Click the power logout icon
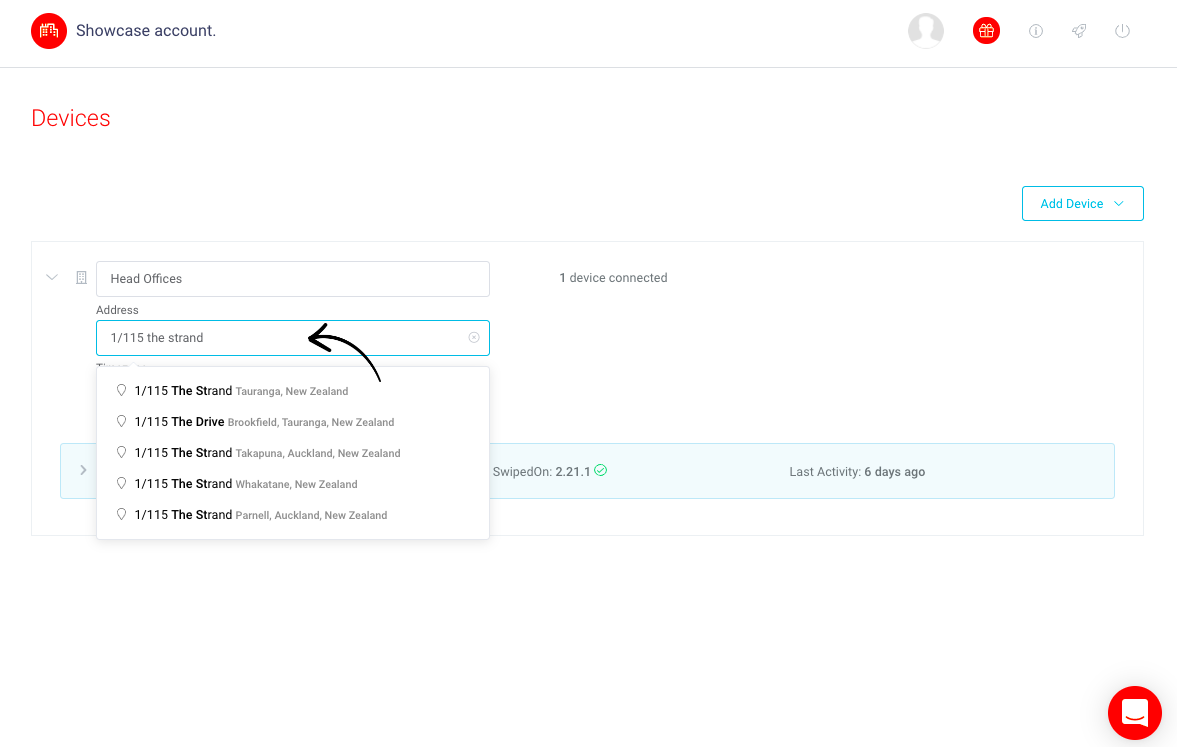1177x747 pixels. click(1122, 31)
